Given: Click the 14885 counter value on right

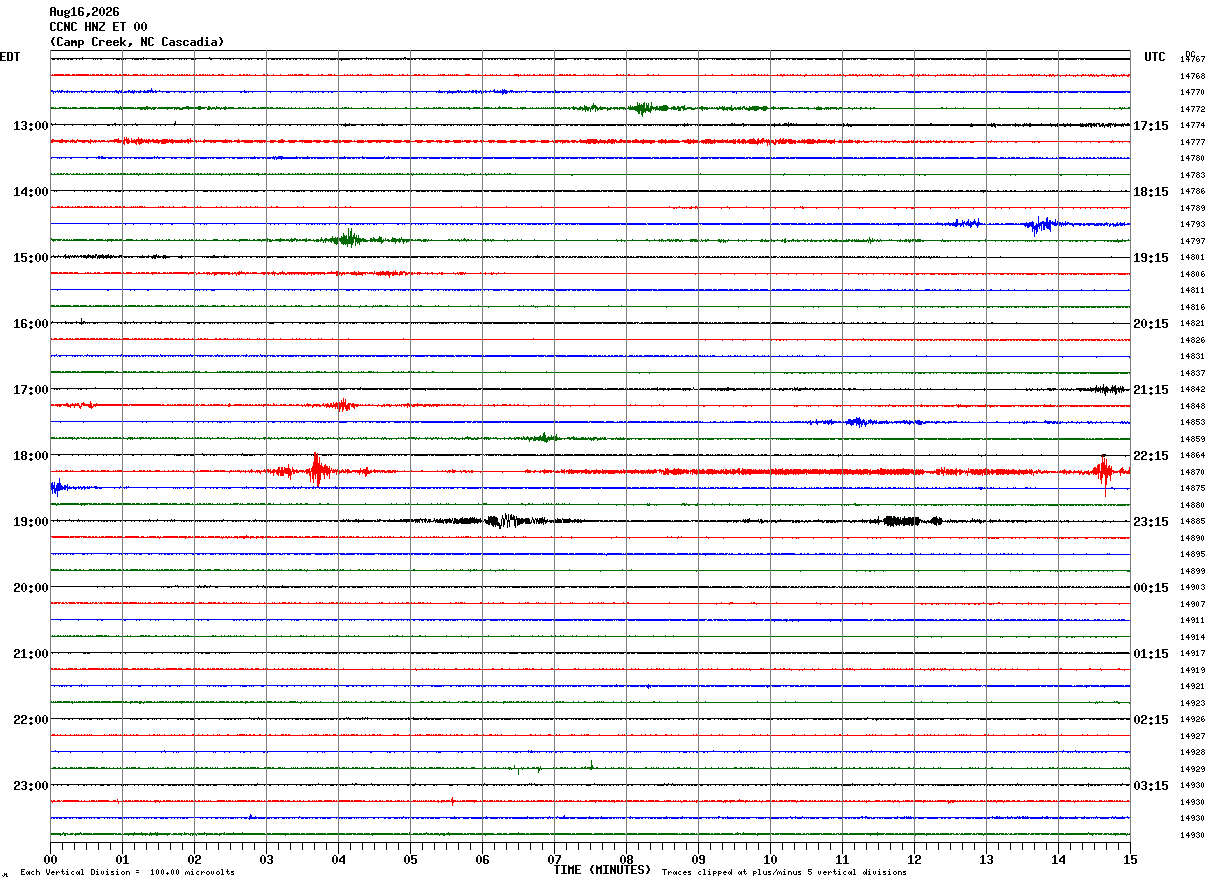Looking at the screenshot, I should 1192,522.
